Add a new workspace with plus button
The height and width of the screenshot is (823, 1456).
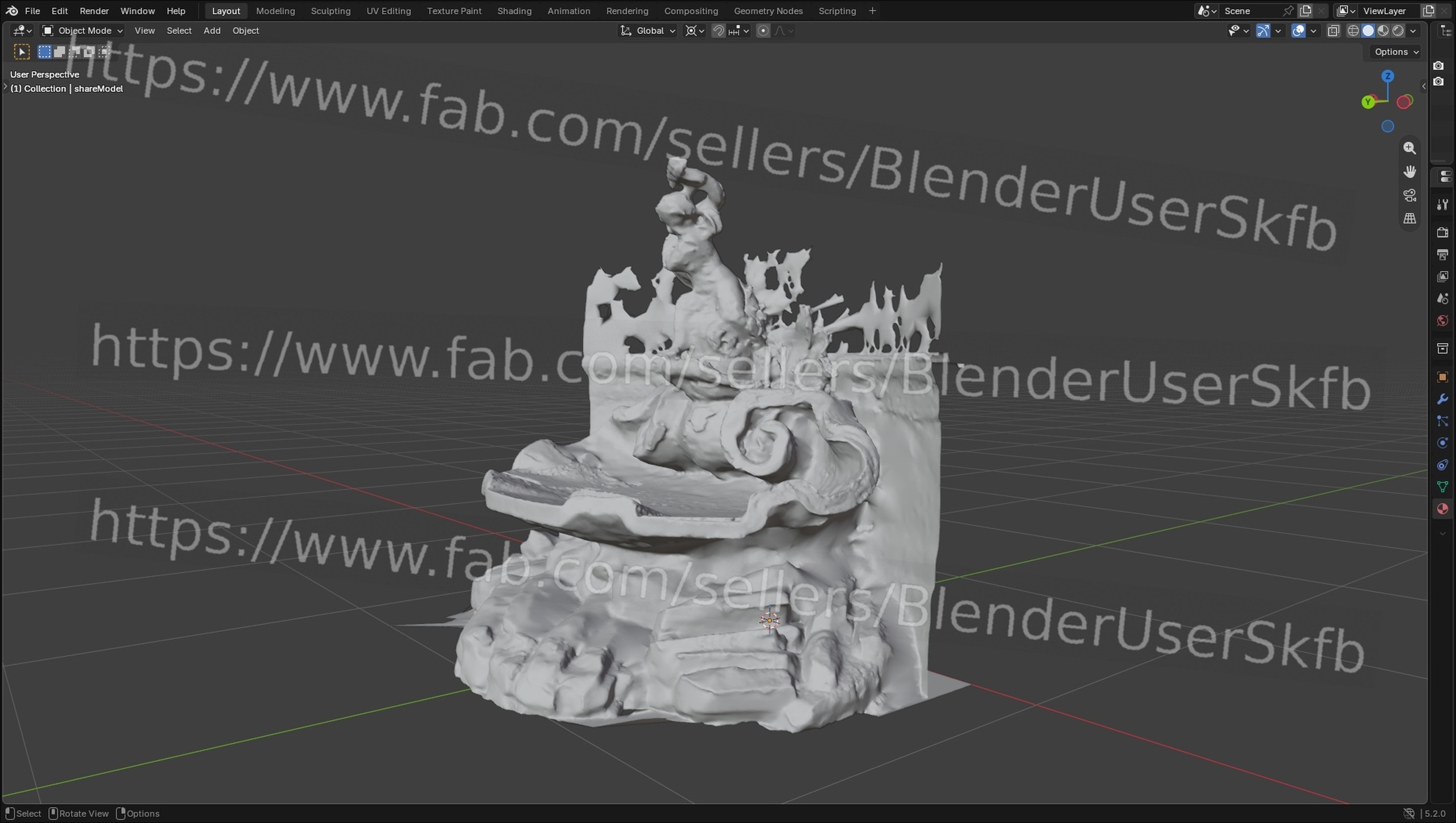[x=872, y=11]
